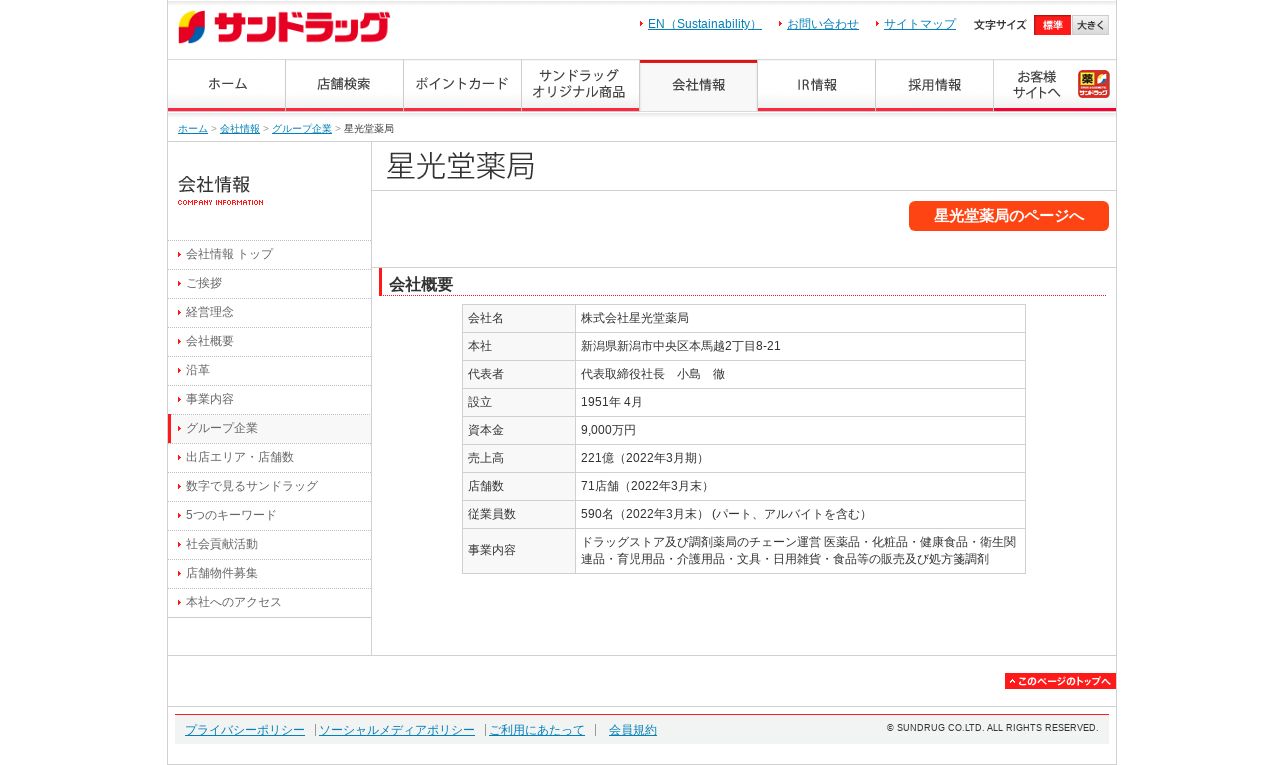Click the 590名 employee count cell
Image resolution: width=1284 pixels, height=765 pixels.
click(800, 515)
